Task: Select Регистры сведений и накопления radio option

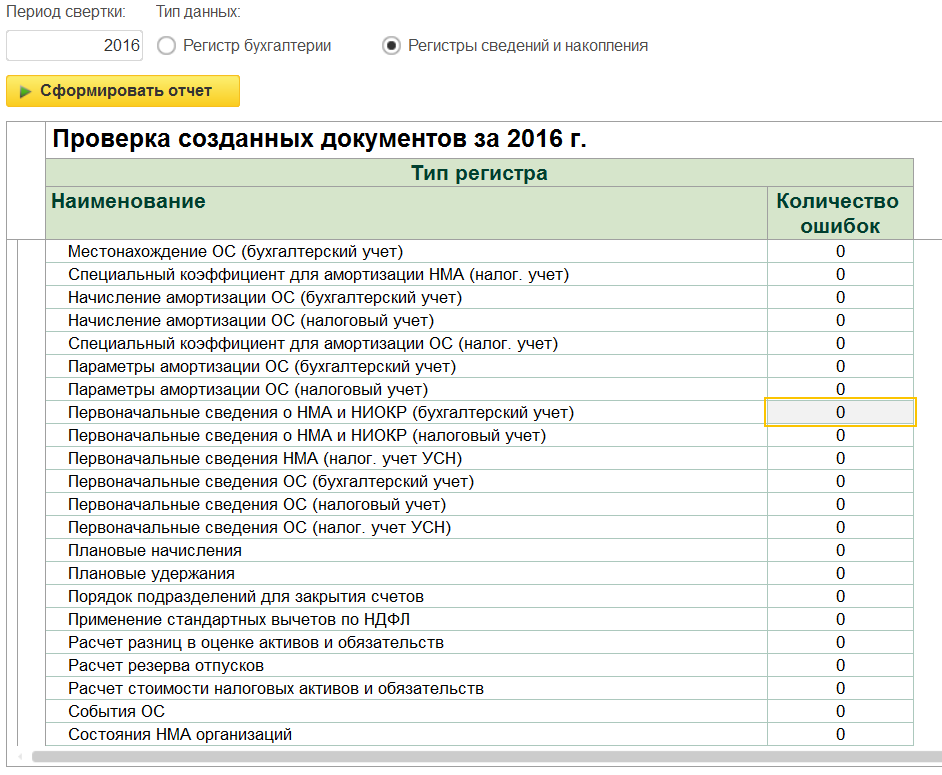Action: click(x=392, y=45)
